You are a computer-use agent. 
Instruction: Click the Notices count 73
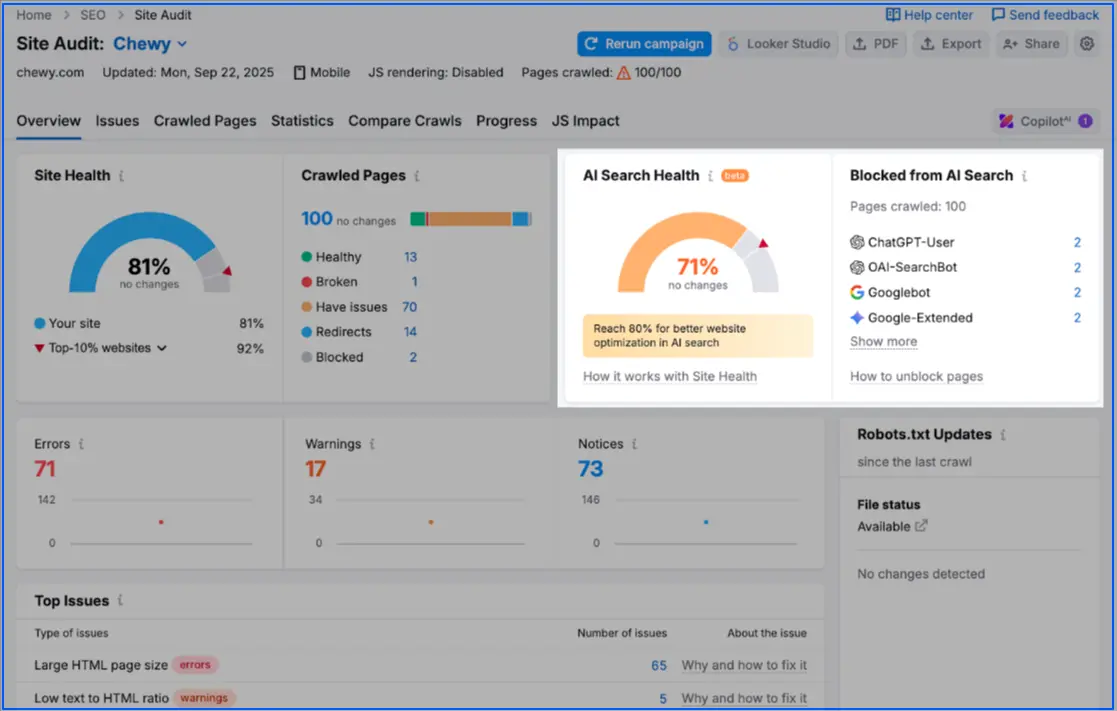(x=591, y=469)
